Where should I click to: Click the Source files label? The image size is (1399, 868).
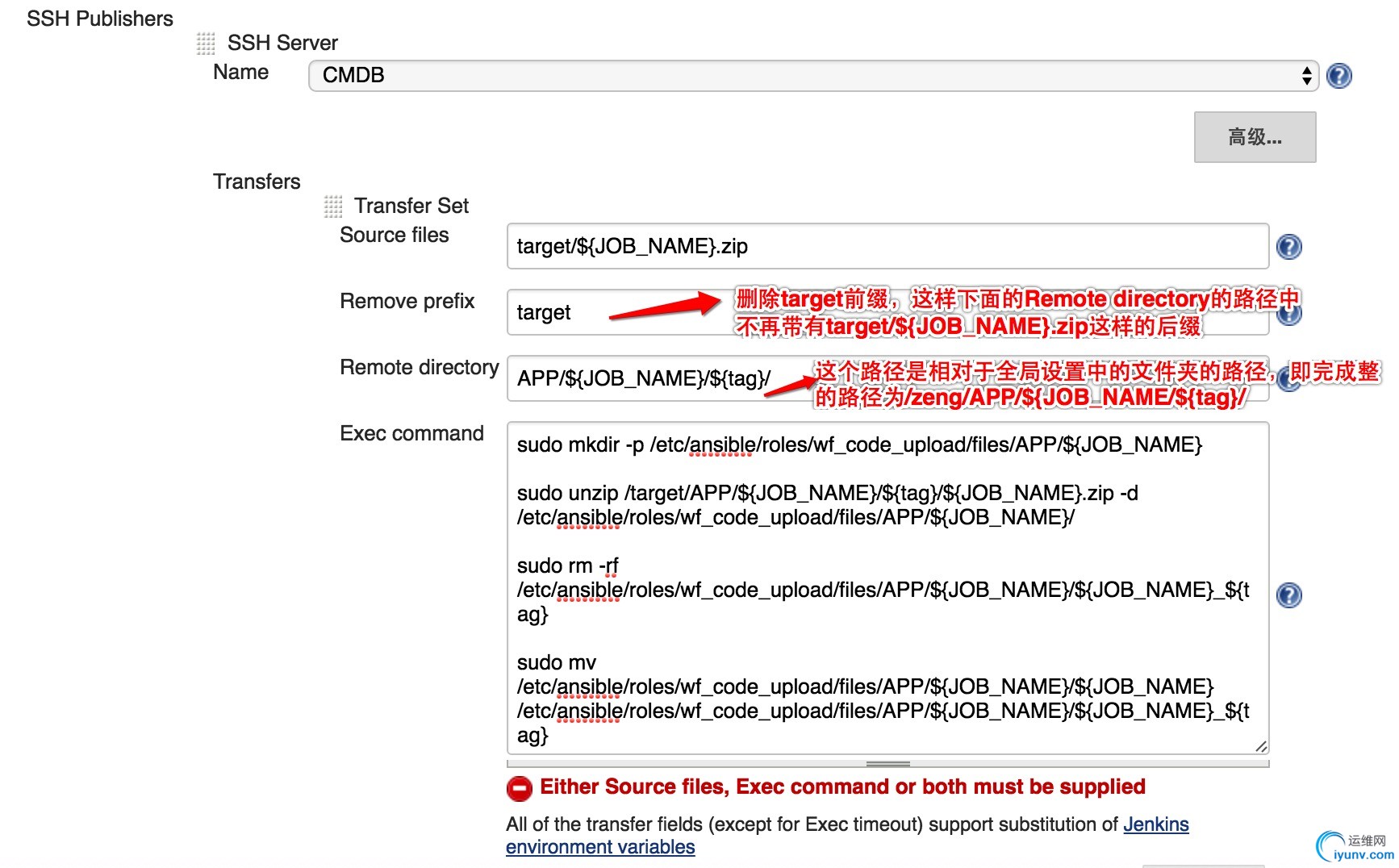click(x=395, y=235)
